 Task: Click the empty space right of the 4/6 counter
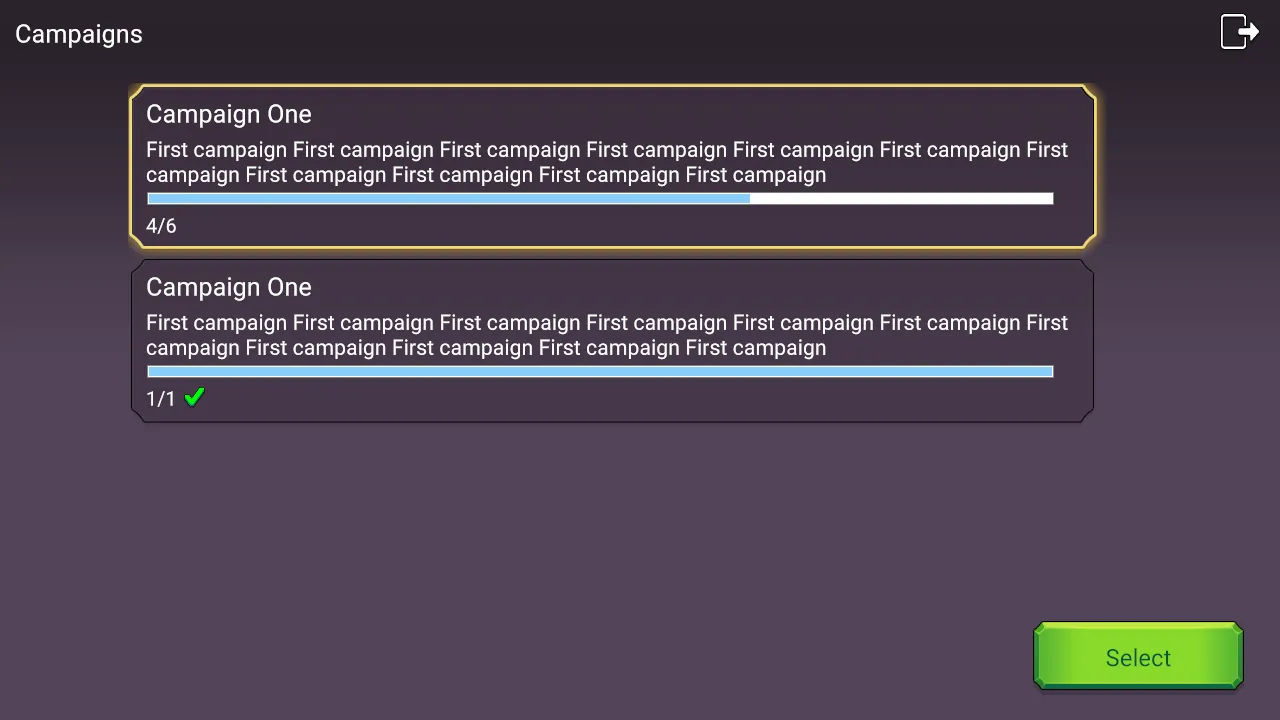[x=600, y=227]
